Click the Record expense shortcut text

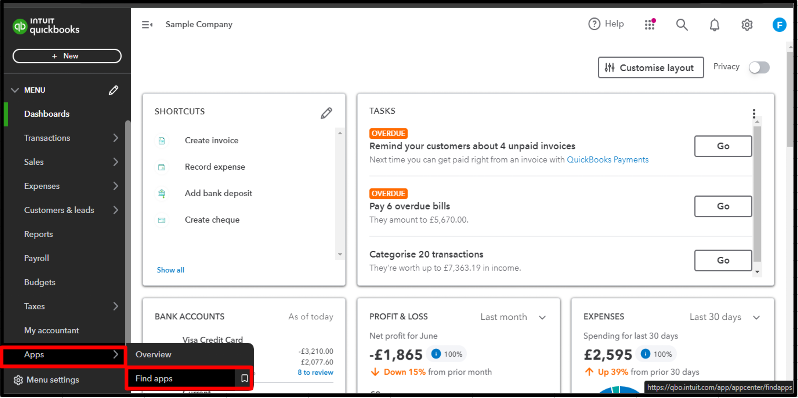(x=215, y=167)
